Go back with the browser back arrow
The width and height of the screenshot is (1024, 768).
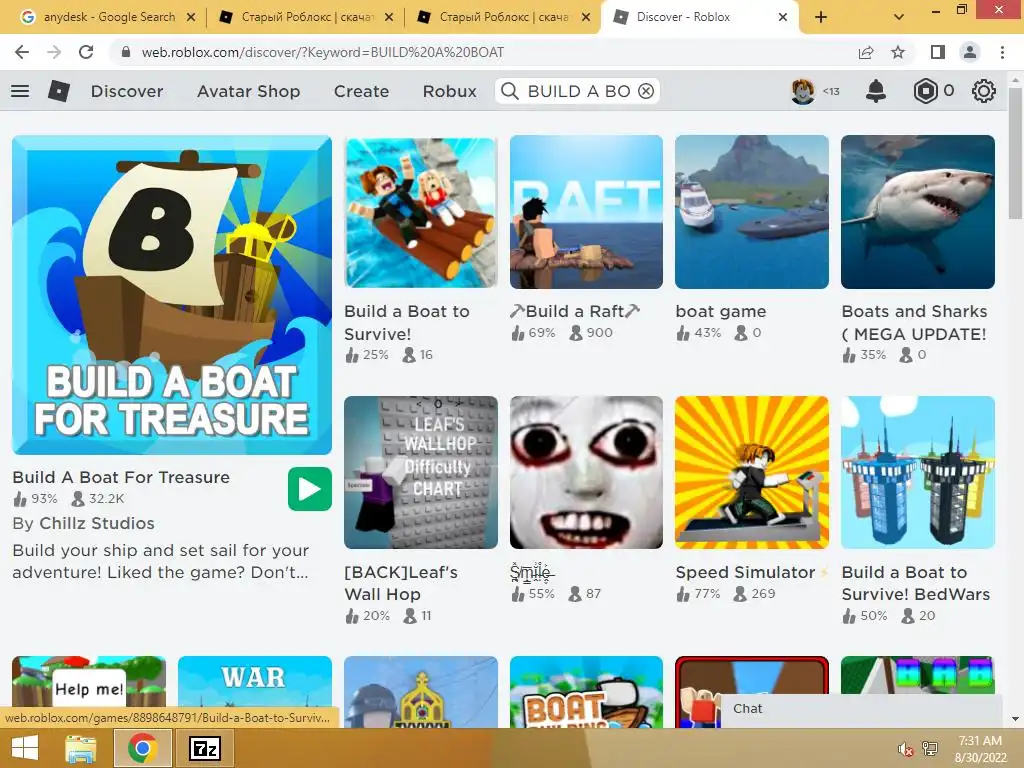pyautogui.click(x=22, y=52)
